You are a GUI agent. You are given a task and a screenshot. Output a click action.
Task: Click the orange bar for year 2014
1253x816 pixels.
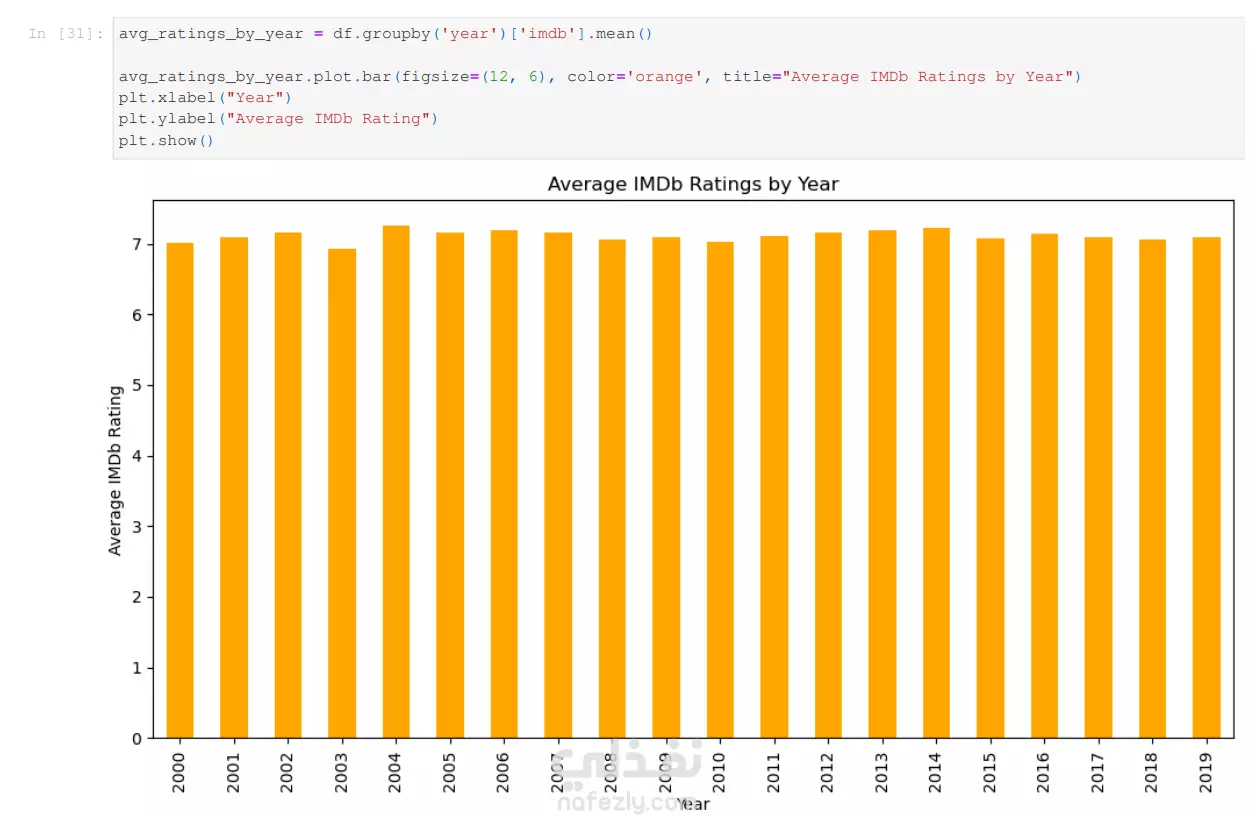coord(936,483)
